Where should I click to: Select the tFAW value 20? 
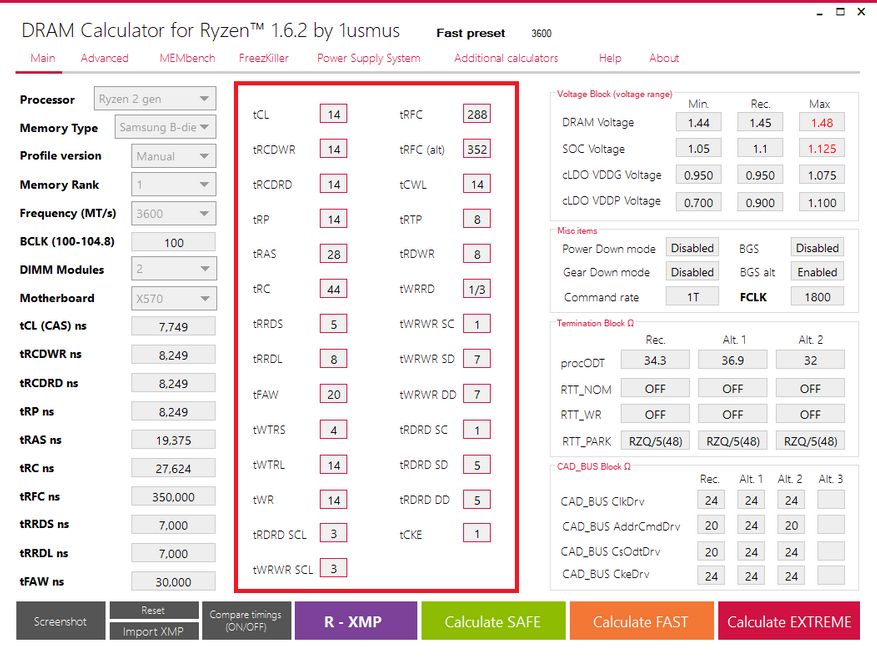click(x=334, y=394)
